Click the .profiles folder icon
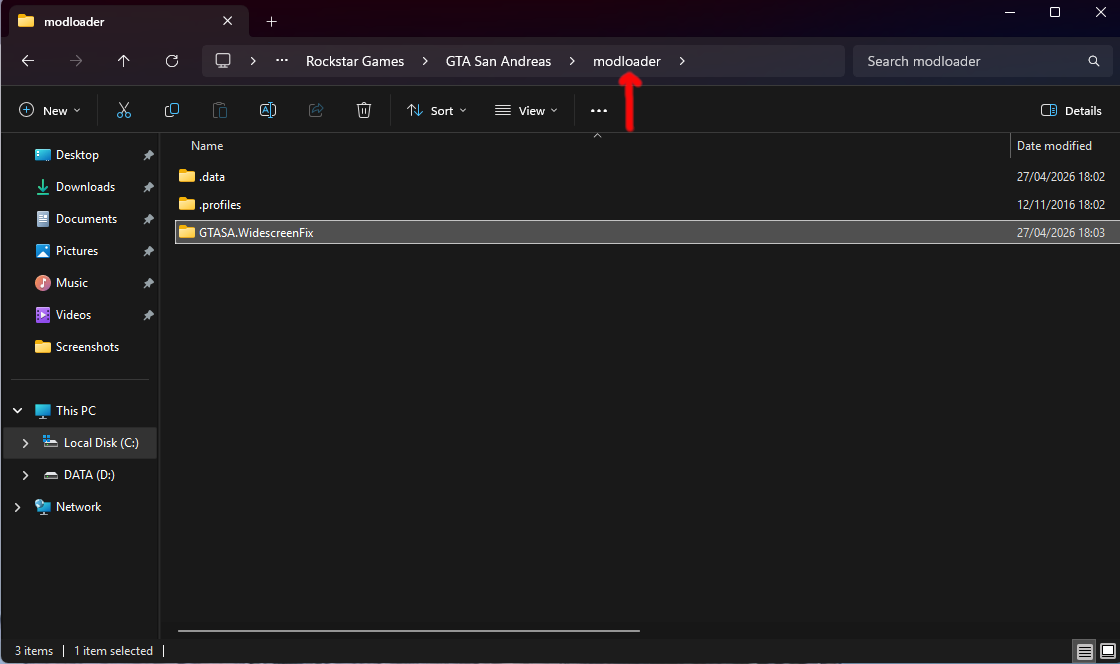 coord(187,203)
